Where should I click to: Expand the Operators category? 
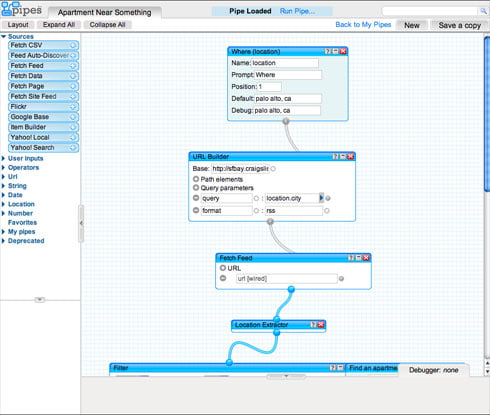point(3,167)
